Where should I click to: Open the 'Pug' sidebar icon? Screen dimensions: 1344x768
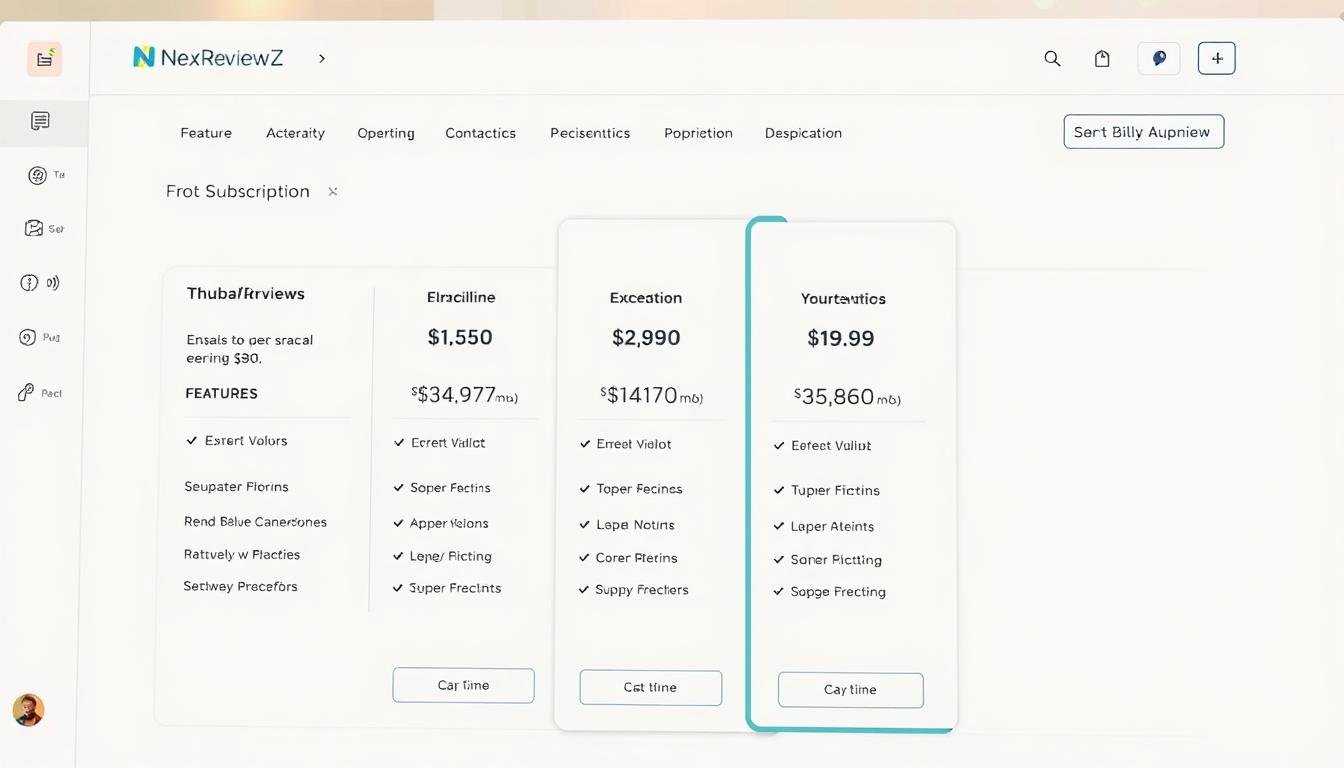28,338
